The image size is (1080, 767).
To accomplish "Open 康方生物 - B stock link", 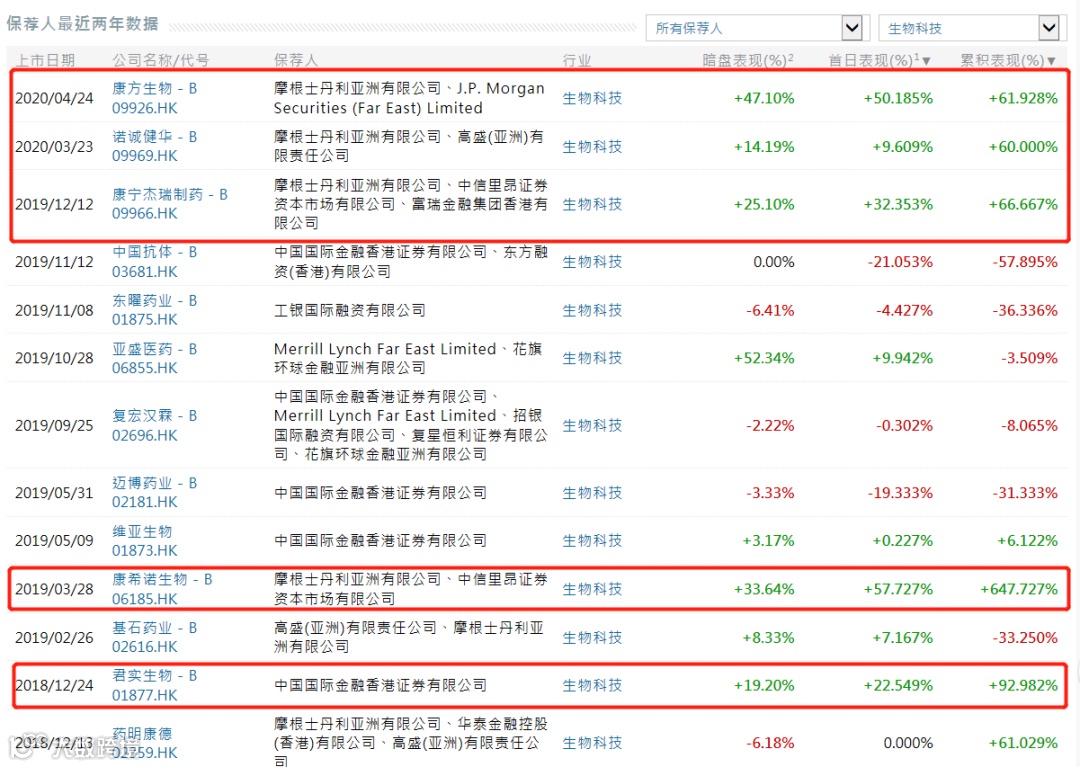I will [154, 88].
